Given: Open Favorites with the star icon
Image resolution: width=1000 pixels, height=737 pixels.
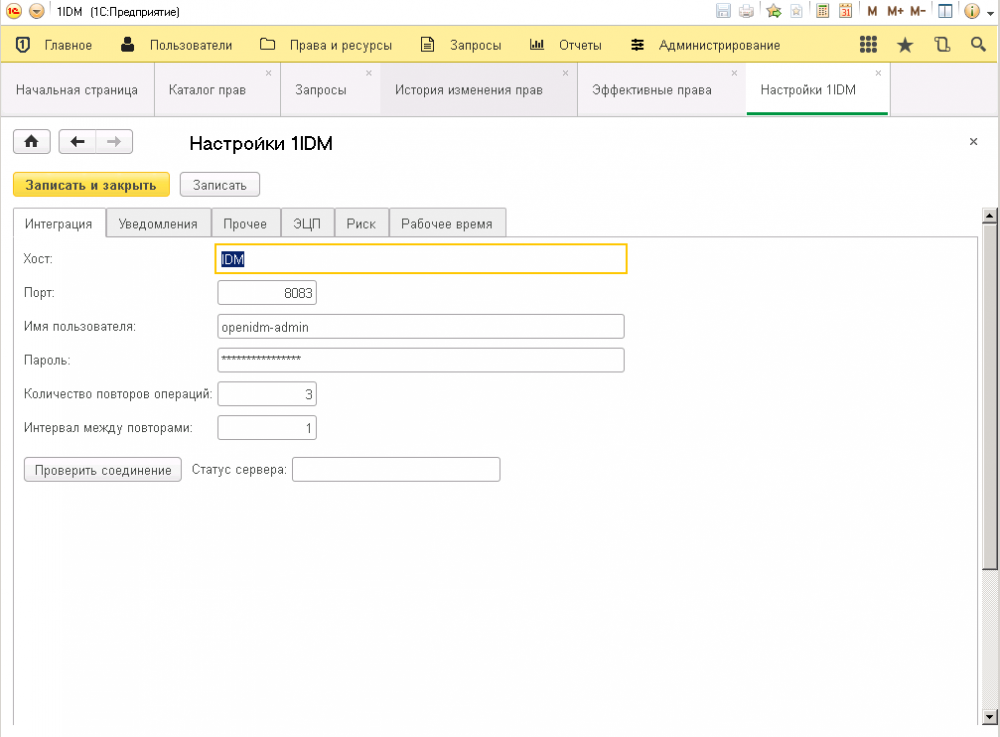Looking at the screenshot, I should pyautogui.click(x=905, y=45).
